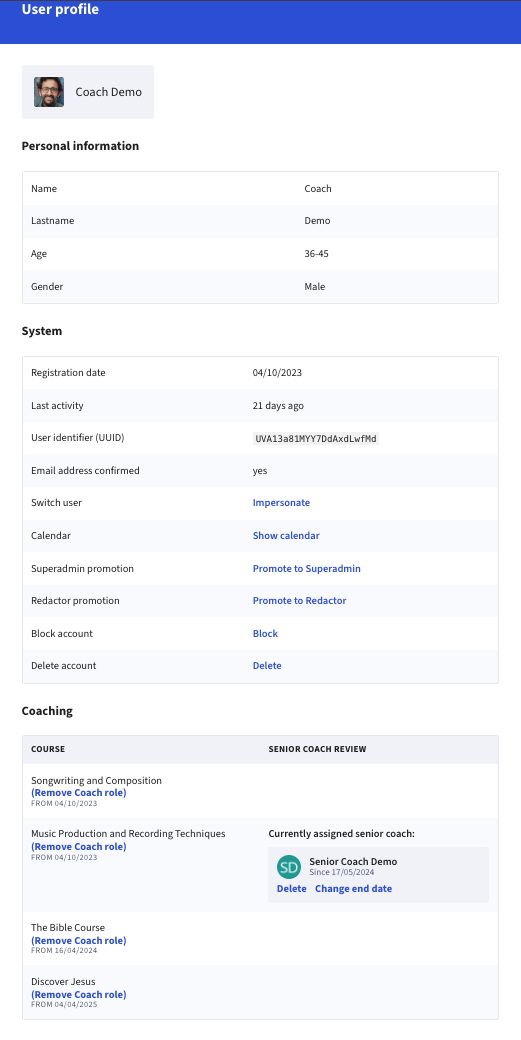521x1040 pixels.
Task: Block this user account
Action: [x=265, y=633]
